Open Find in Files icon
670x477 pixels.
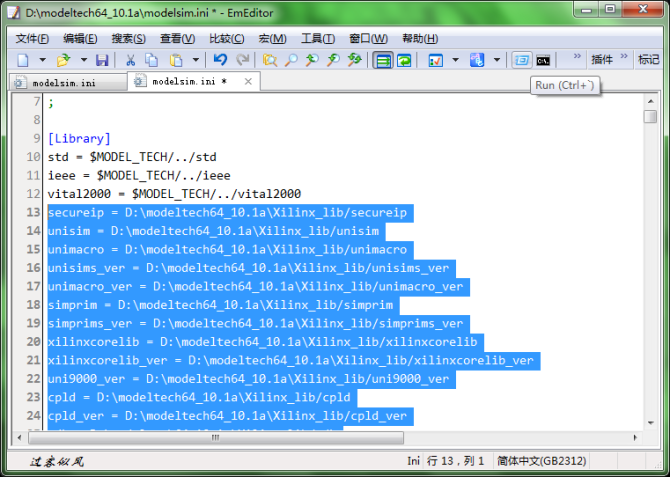pyautogui.click(x=270, y=60)
